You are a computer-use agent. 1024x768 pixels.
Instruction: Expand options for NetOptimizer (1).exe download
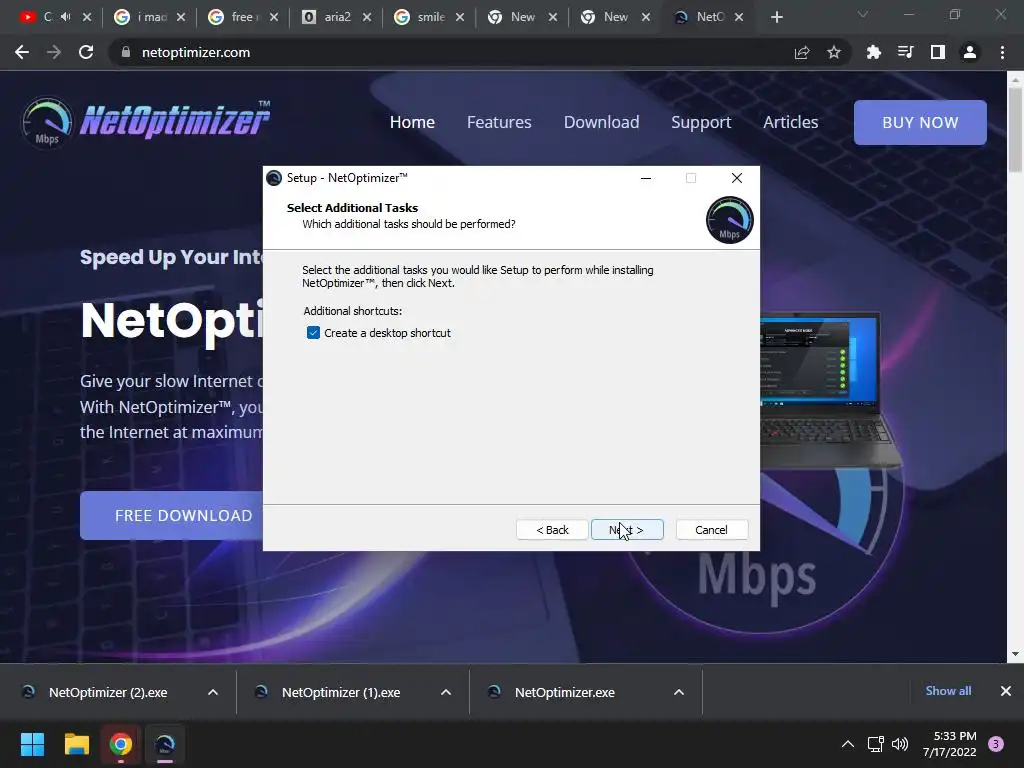pyautogui.click(x=446, y=692)
